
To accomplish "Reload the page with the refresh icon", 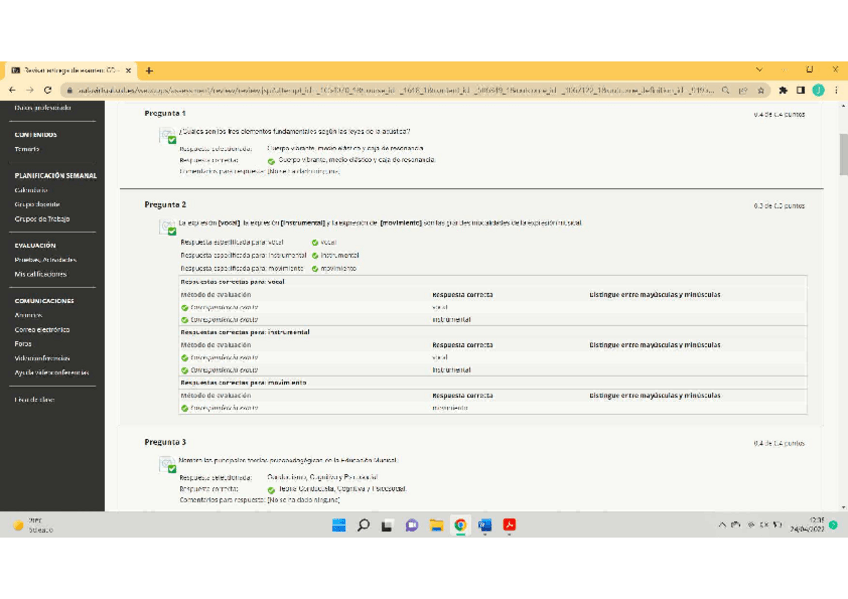I will click(x=49, y=90).
